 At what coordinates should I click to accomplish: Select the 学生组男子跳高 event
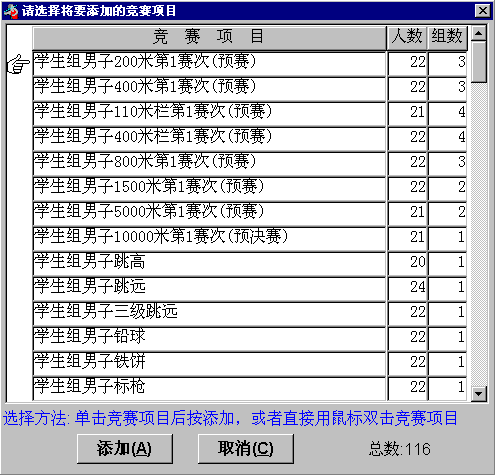[x=209, y=264]
